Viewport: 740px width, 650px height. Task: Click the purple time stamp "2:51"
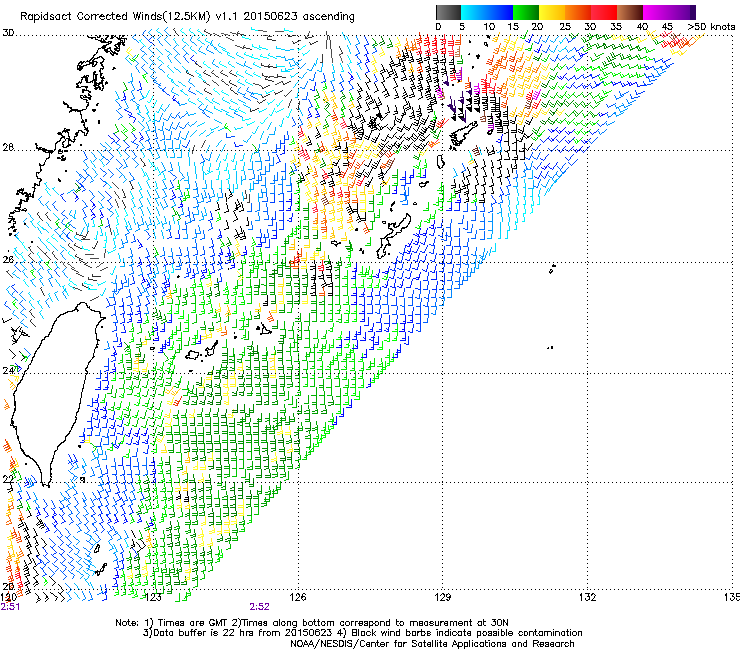tap(10, 607)
